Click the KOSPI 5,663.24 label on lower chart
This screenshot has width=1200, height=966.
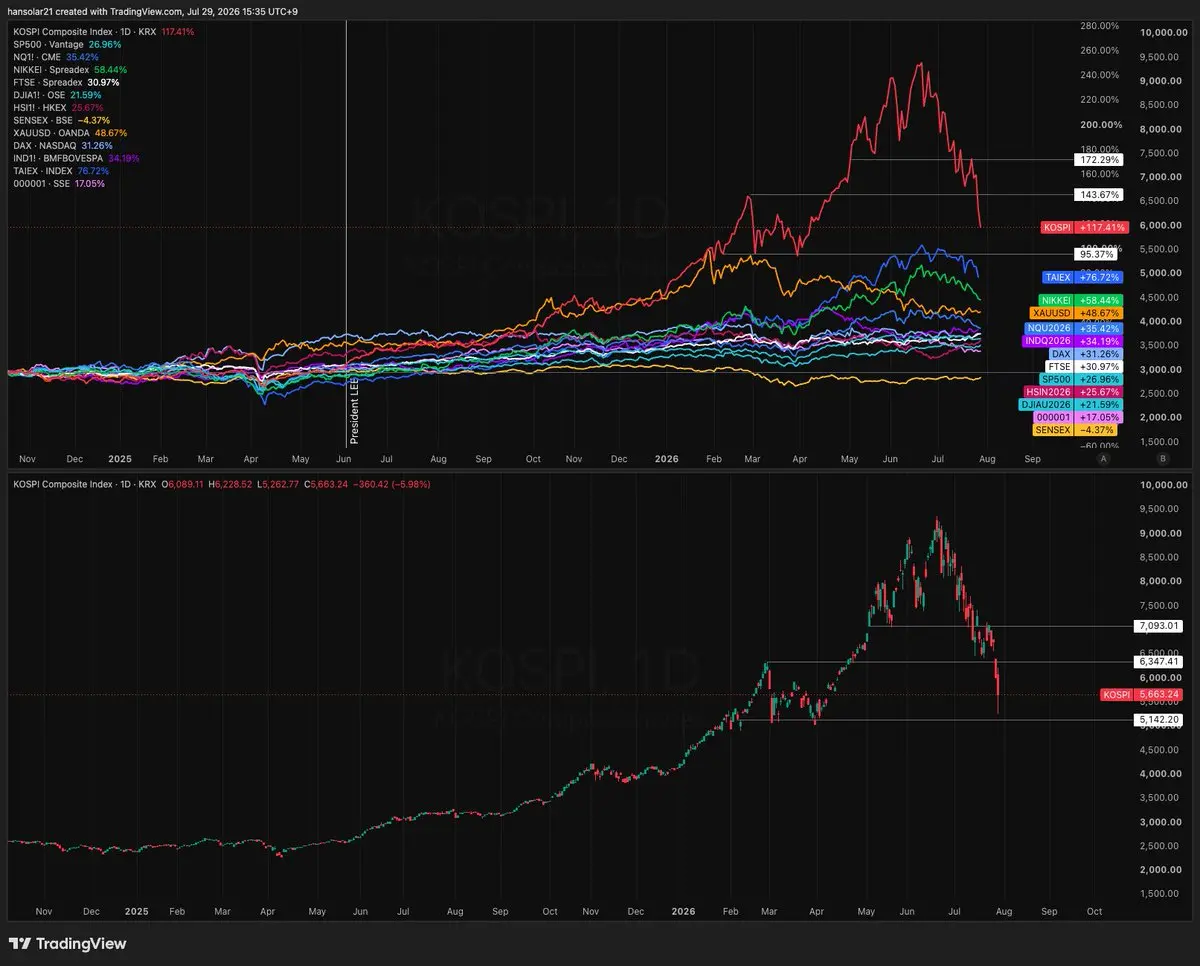pos(1141,695)
